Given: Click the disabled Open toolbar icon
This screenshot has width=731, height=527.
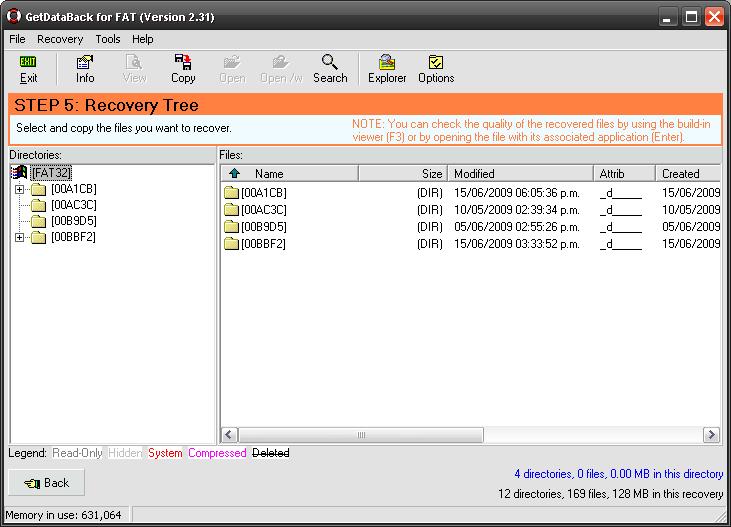Looking at the screenshot, I should (x=232, y=62).
